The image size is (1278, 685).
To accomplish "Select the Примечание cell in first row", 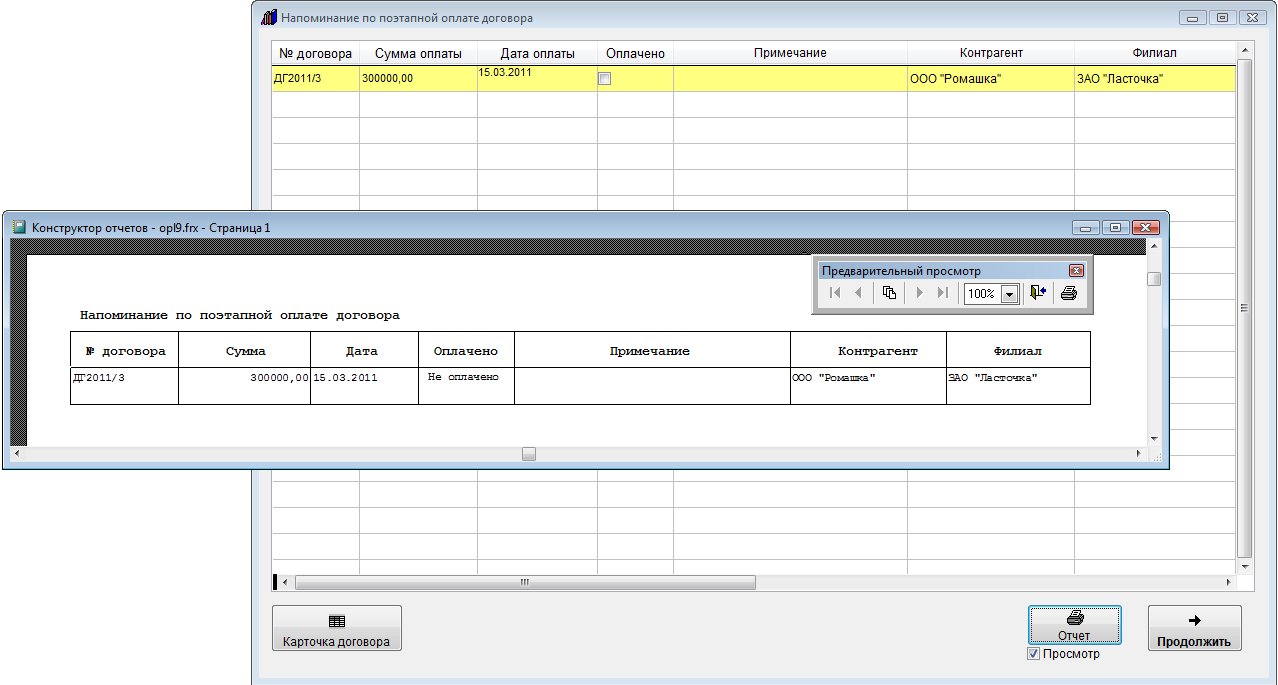I will coord(790,79).
